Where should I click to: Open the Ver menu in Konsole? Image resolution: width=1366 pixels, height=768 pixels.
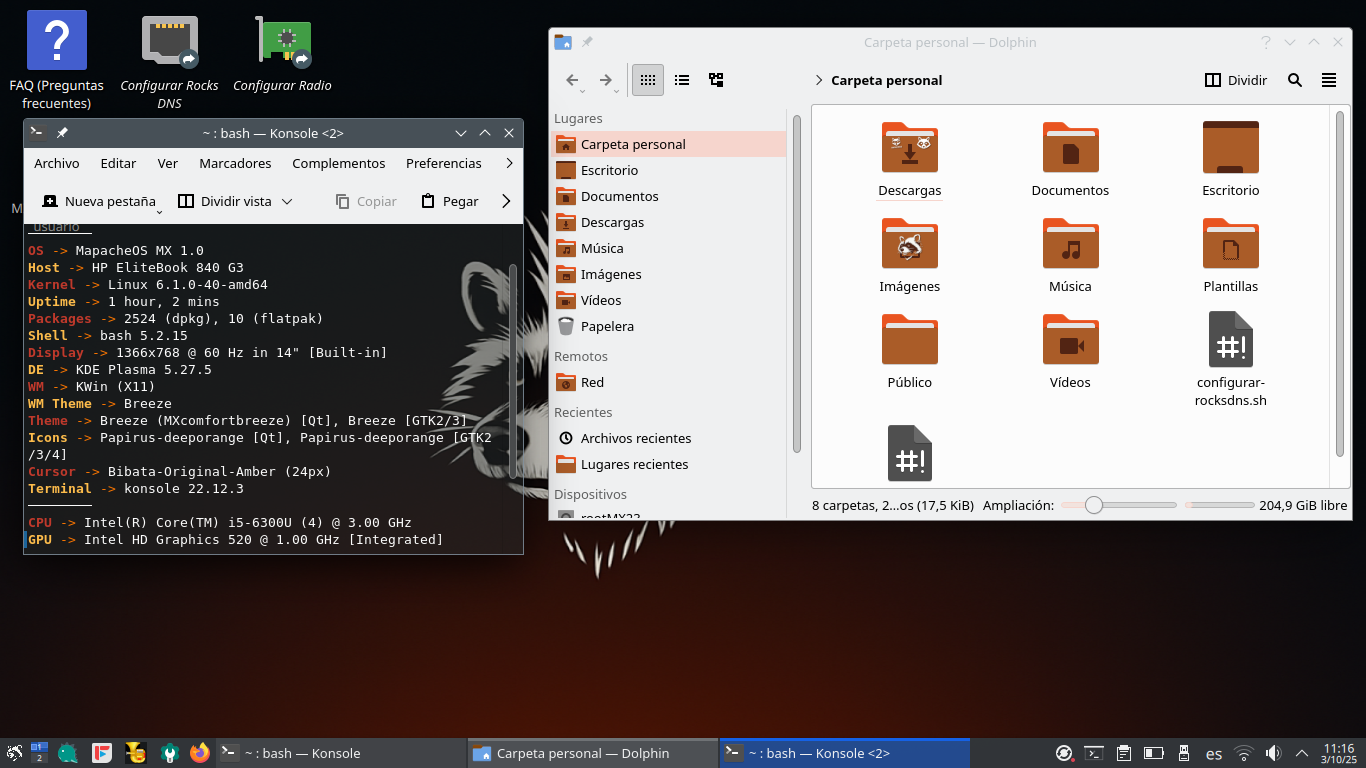168,163
